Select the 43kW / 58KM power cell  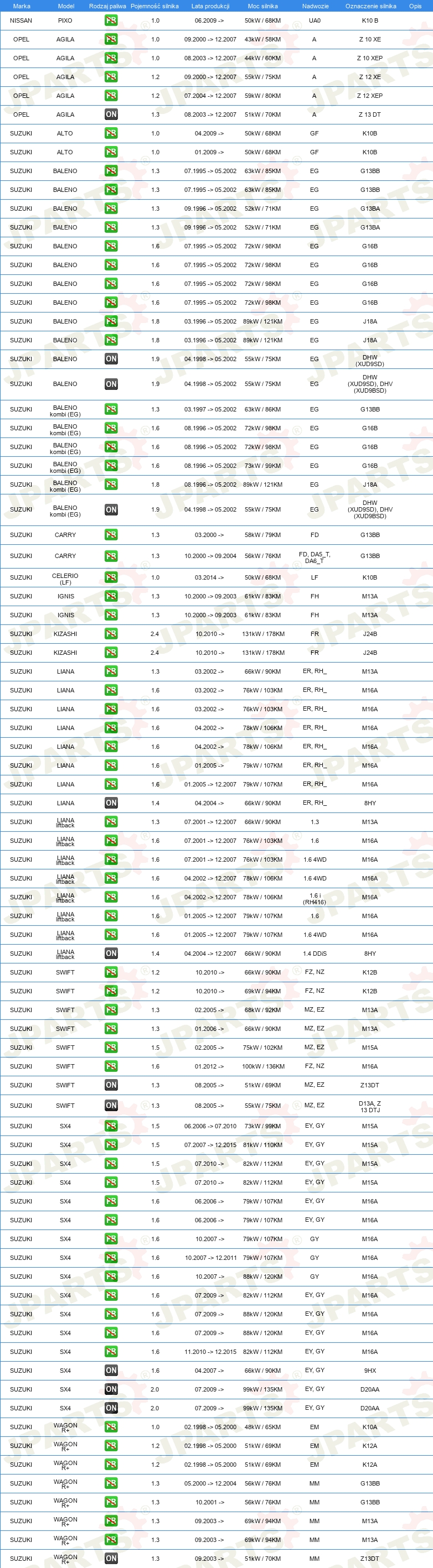[x=263, y=40]
